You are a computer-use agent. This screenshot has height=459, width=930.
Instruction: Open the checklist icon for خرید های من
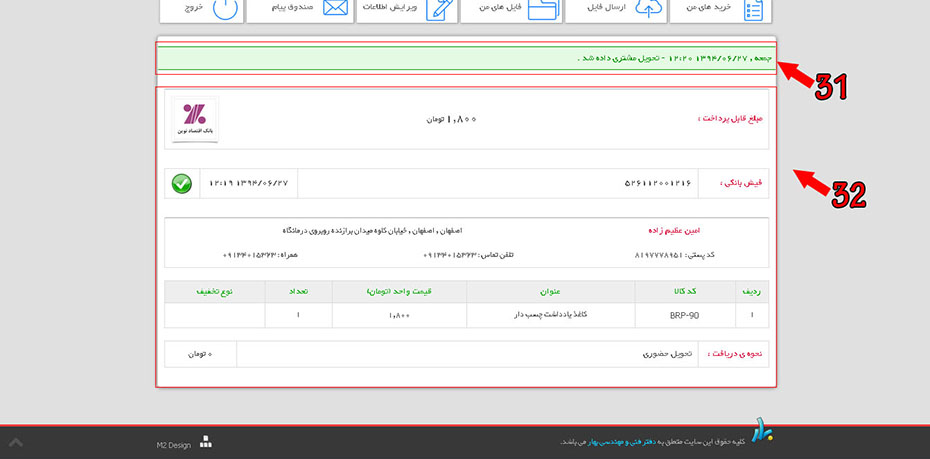752,8
